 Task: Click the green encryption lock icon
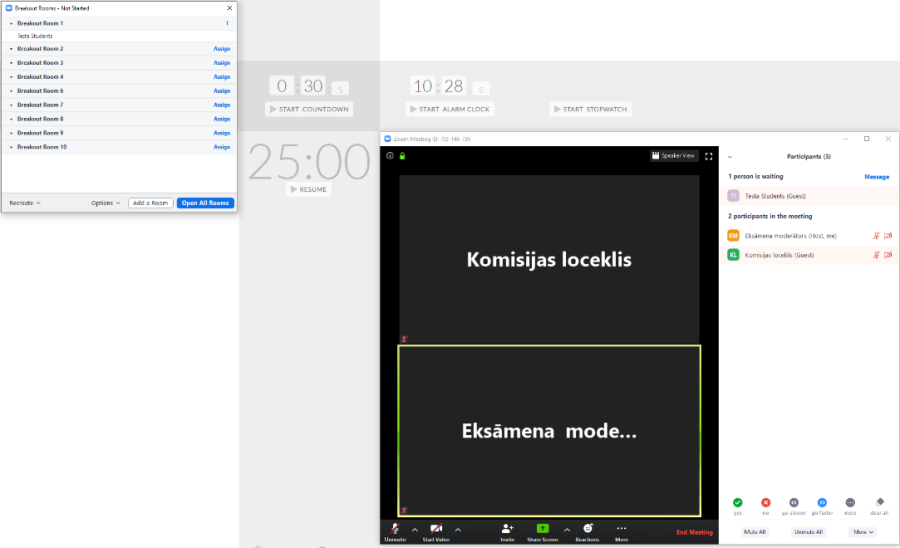click(x=402, y=156)
